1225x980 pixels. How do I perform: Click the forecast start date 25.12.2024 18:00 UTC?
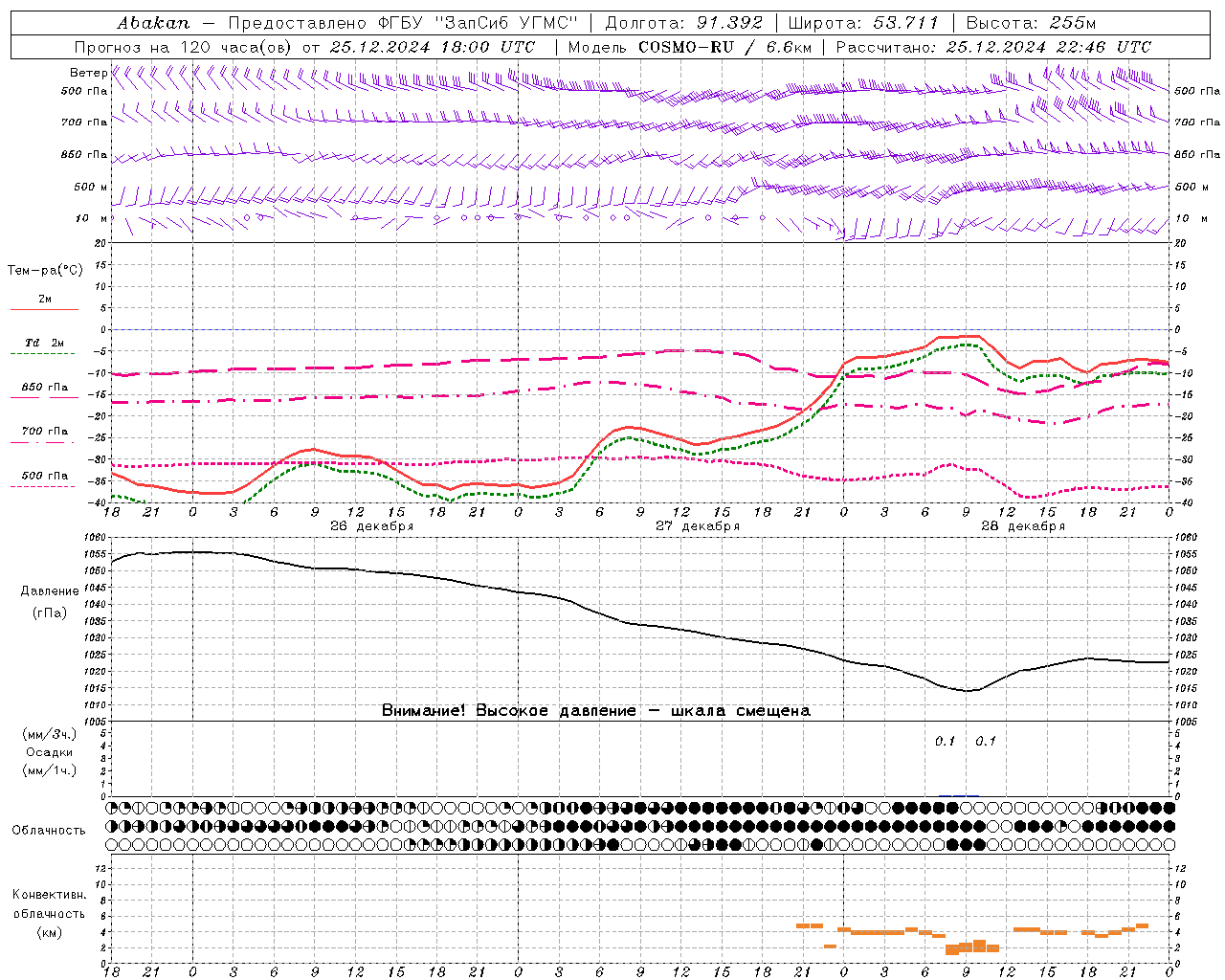(x=433, y=47)
